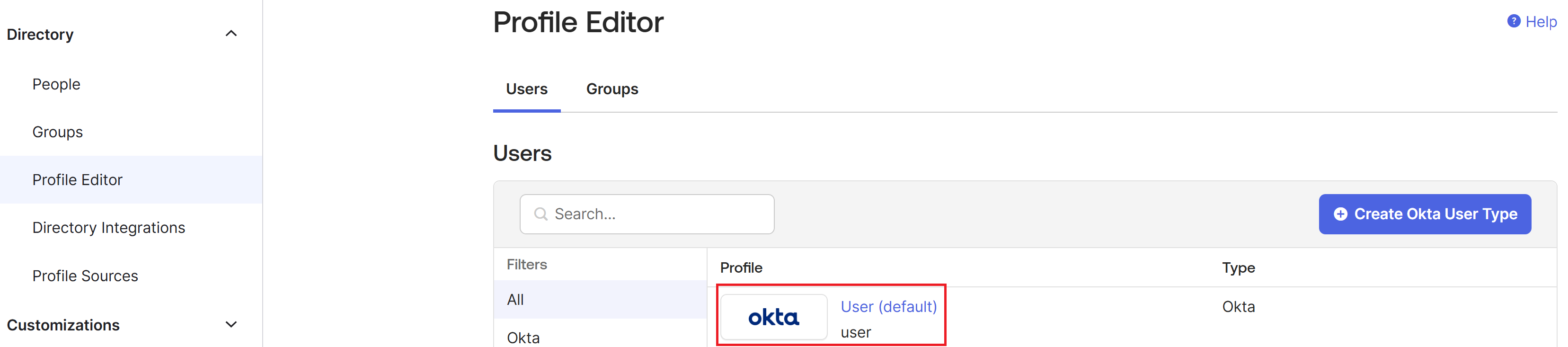Open People in the sidebar
This screenshot has height=347, width=1568.
pyautogui.click(x=56, y=85)
